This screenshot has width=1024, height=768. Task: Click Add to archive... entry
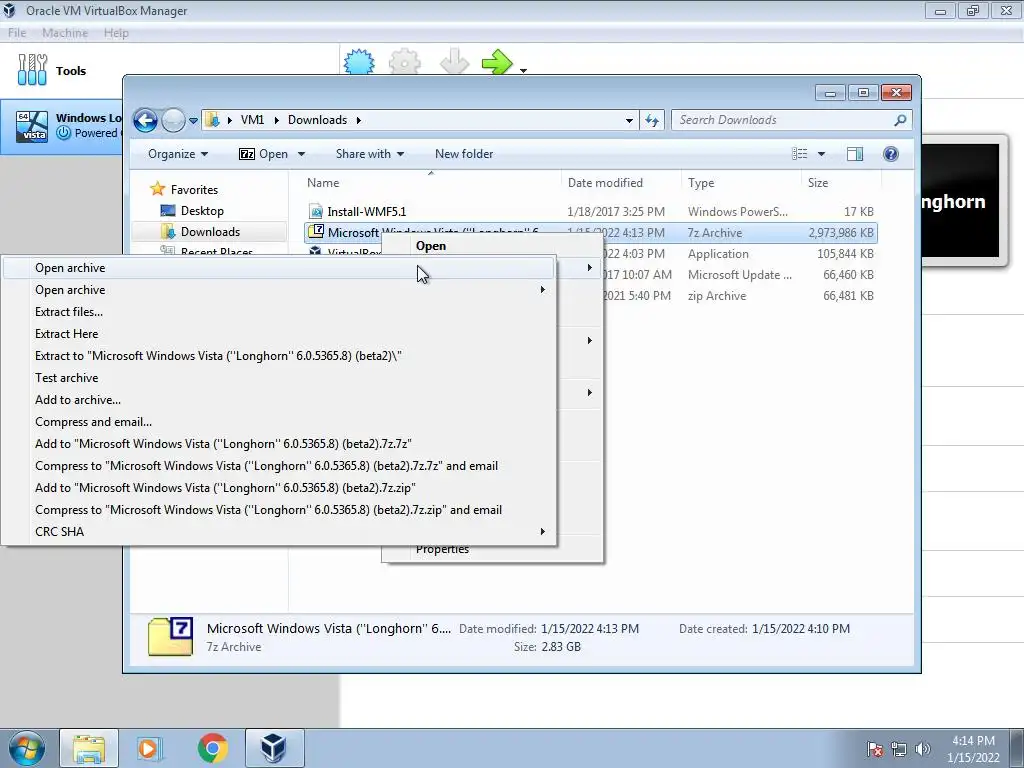[x=78, y=400]
